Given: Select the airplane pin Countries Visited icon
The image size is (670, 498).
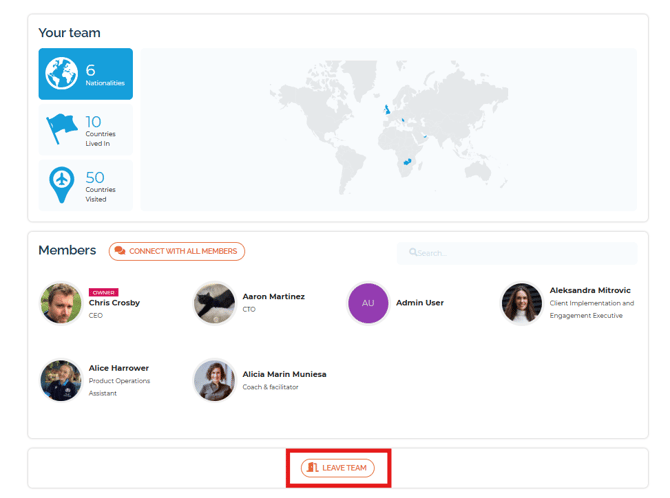Looking at the screenshot, I should (62, 184).
